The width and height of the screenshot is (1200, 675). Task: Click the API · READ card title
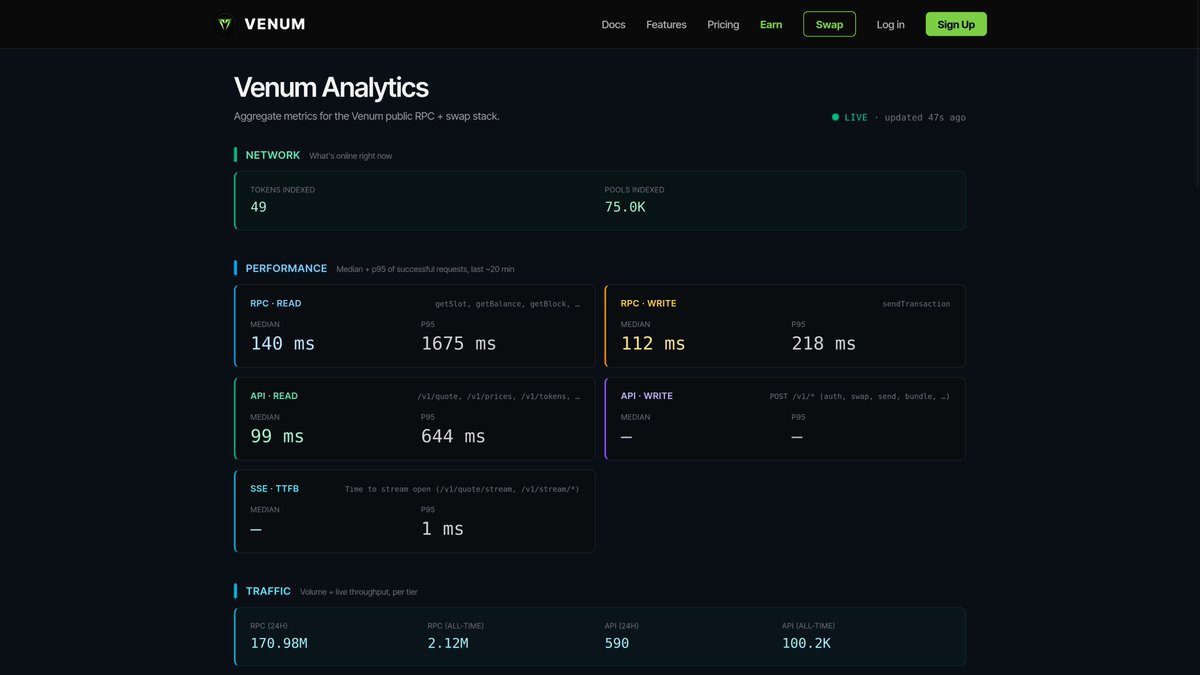coord(274,396)
